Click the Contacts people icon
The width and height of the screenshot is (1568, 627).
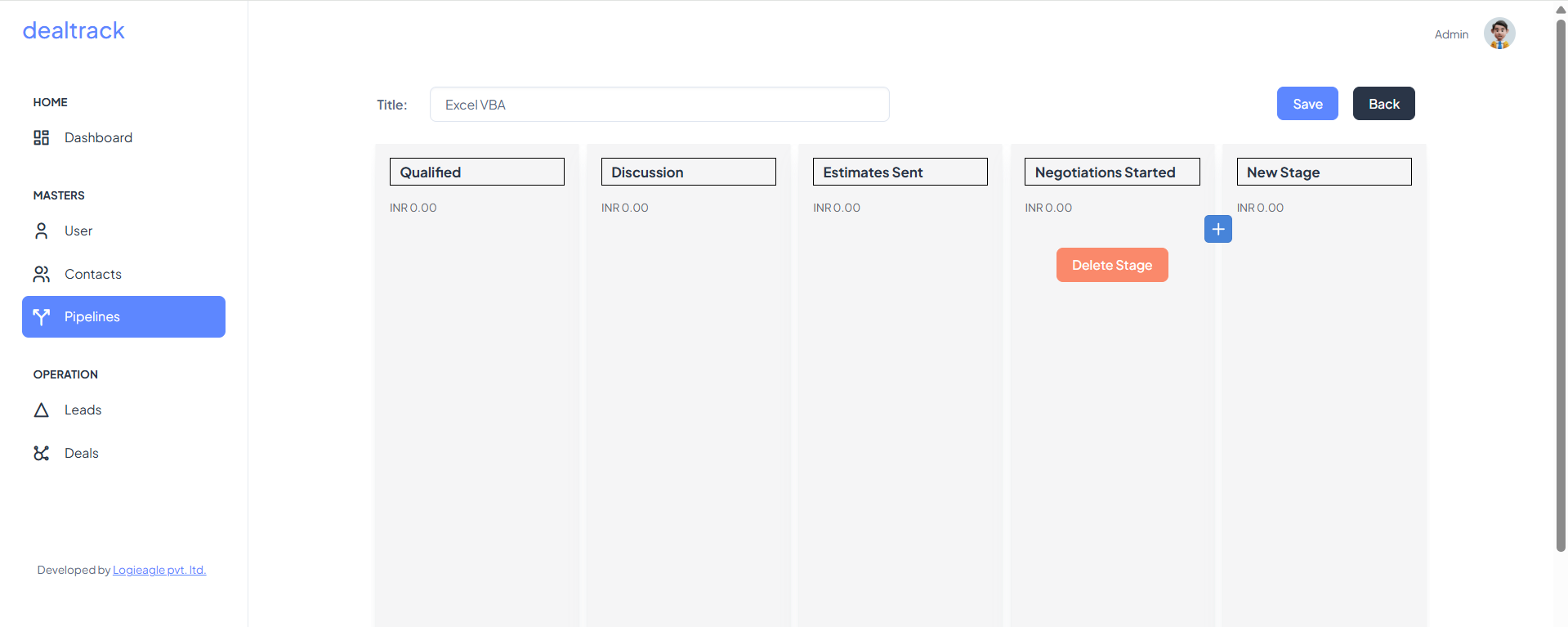(x=41, y=274)
